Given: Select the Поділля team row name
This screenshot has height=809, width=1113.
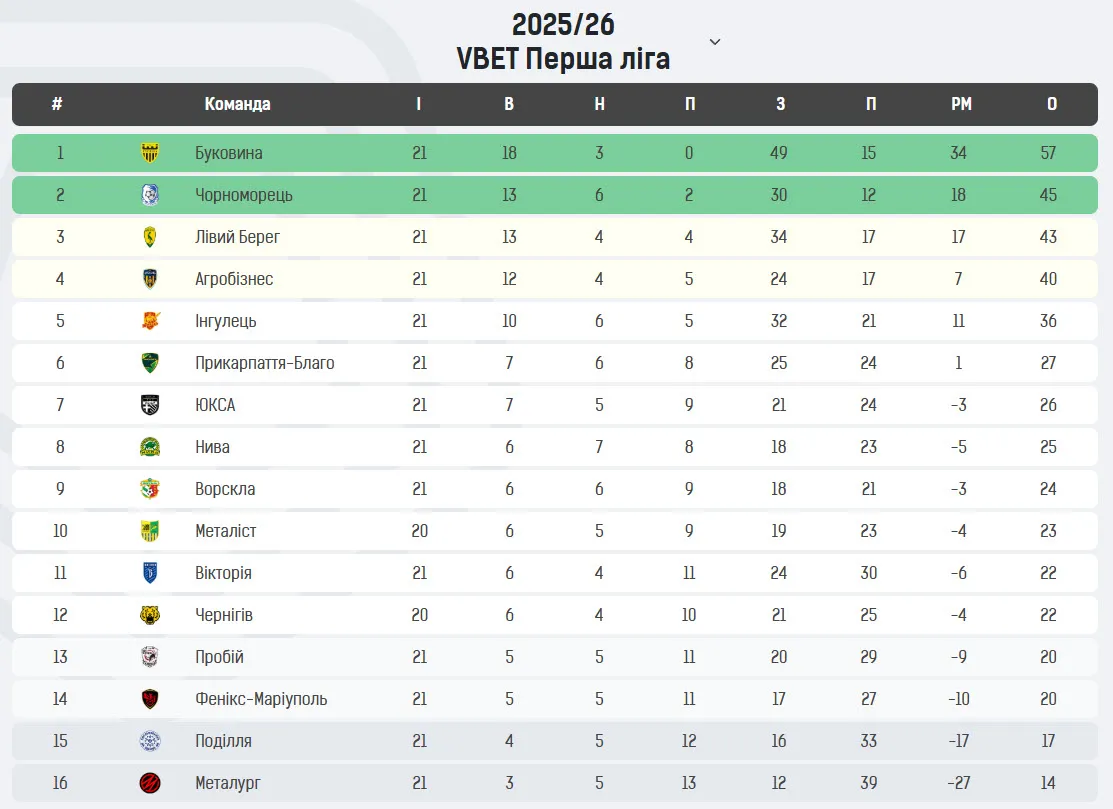Looking at the screenshot, I should (x=223, y=741).
